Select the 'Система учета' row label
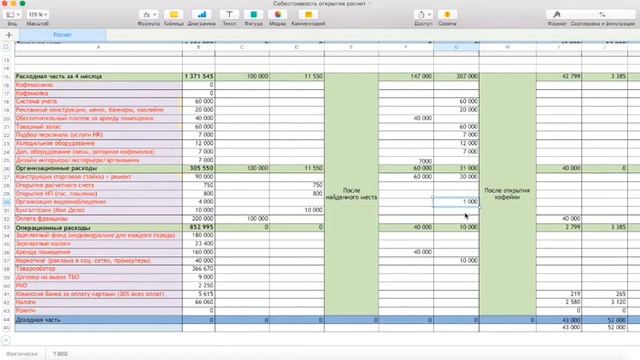The image size is (640, 360). (98, 101)
